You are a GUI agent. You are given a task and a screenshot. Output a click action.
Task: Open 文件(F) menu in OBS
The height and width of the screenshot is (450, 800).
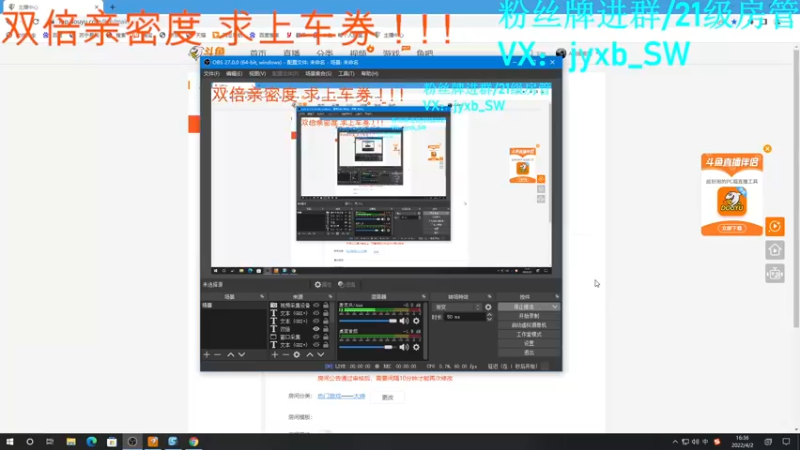[x=212, y=74]
